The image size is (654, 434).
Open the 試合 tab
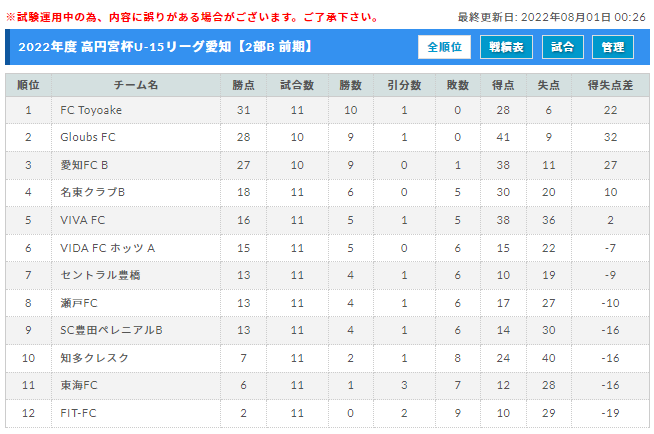pos(562,47)
